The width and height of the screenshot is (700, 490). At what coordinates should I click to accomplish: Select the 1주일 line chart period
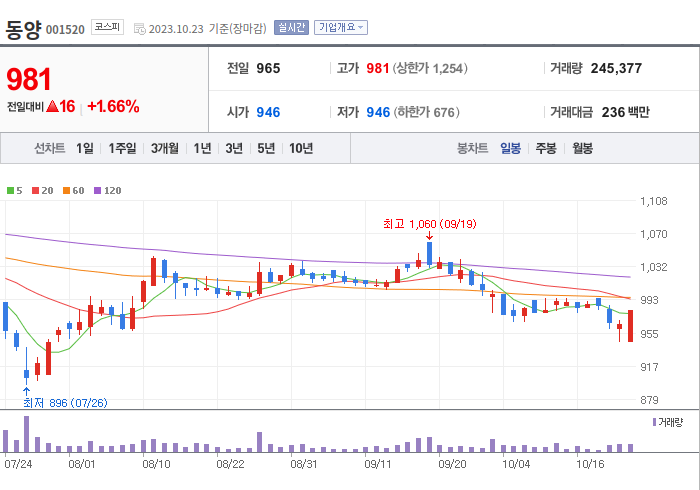[122, 148]
